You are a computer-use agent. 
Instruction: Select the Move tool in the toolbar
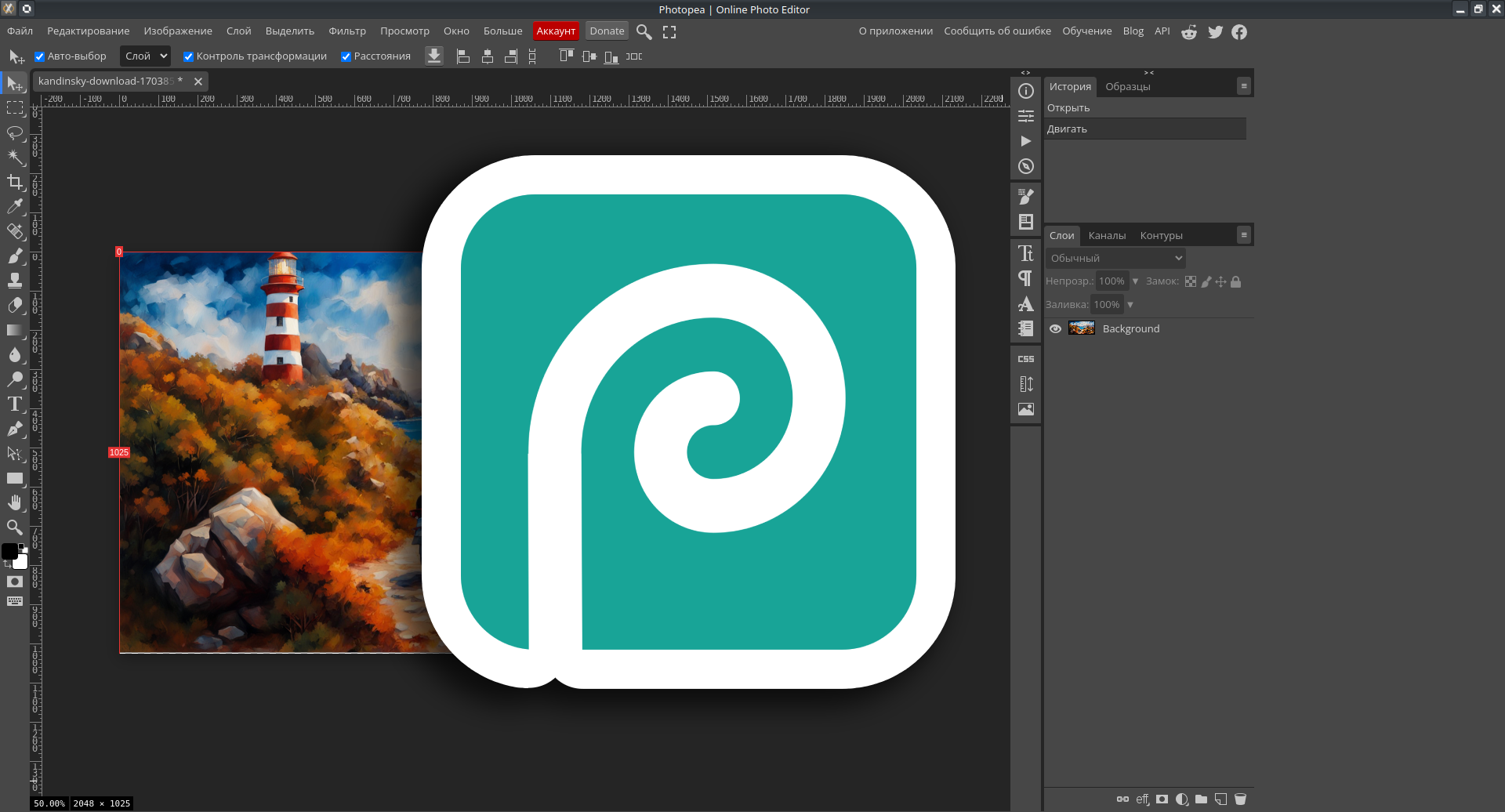(x=15, y=83)
